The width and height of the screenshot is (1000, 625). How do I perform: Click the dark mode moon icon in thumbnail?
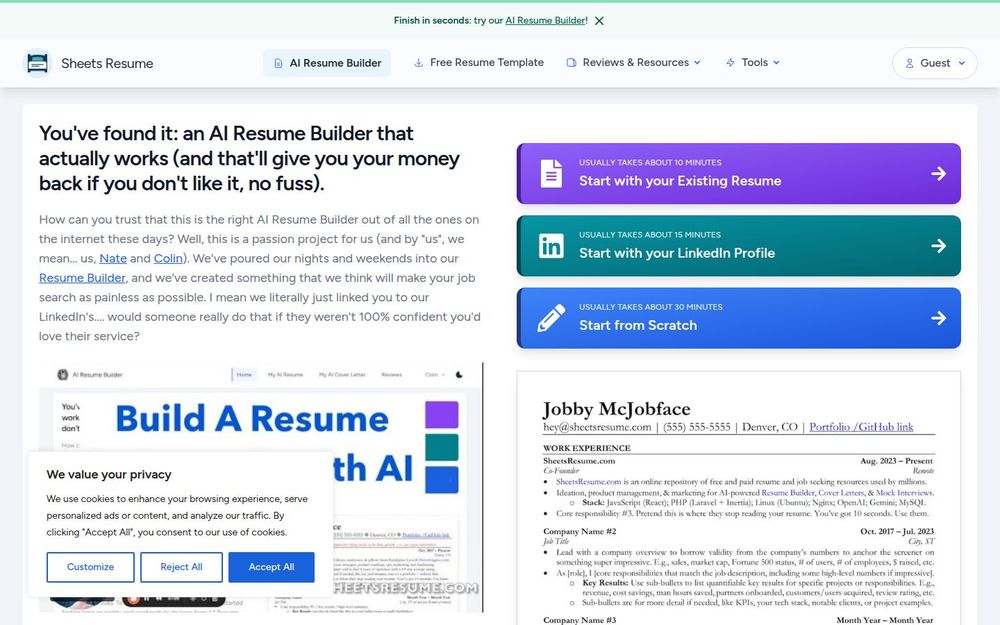point(459,375)
